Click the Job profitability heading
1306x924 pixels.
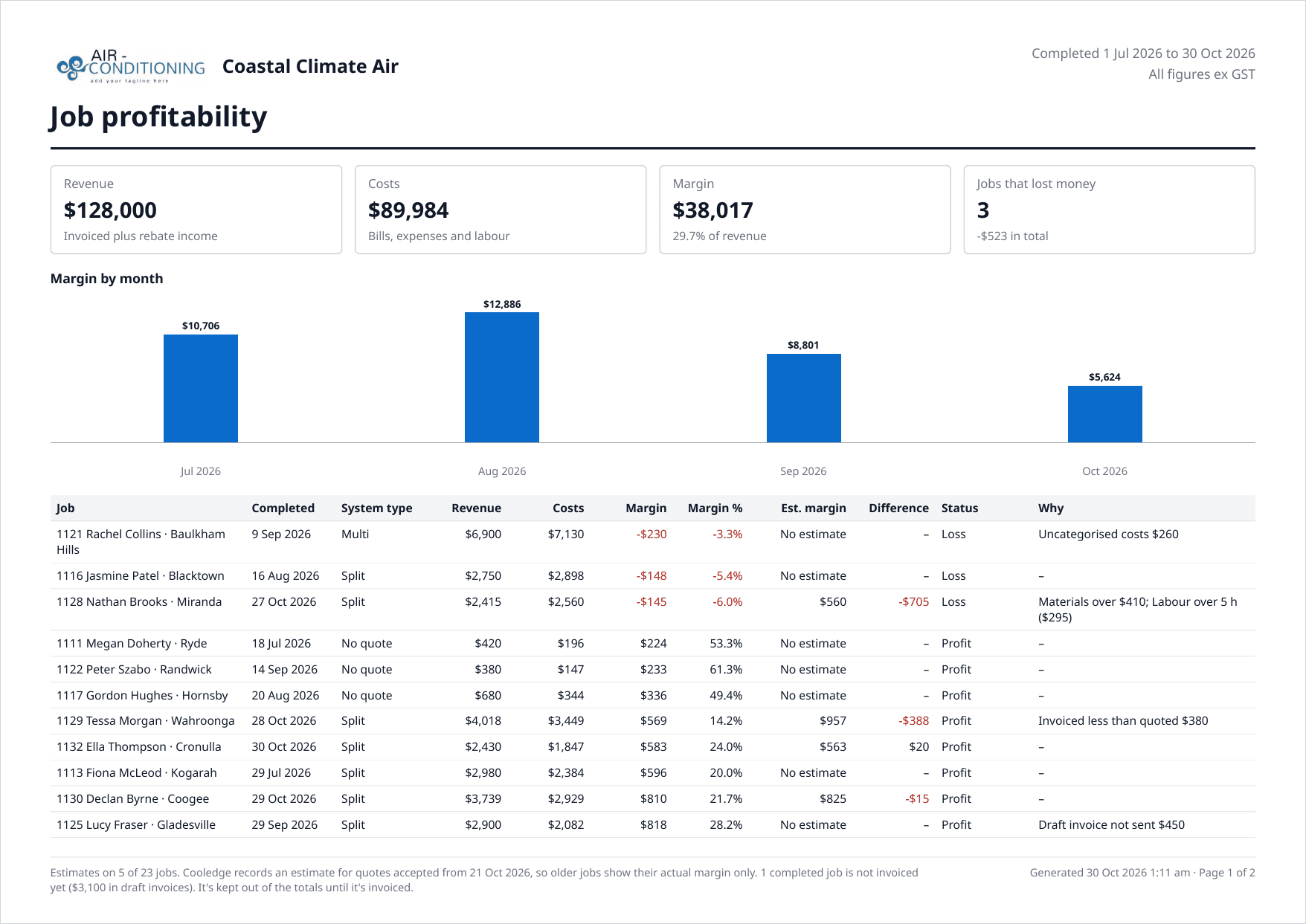[x=158, y=117]
